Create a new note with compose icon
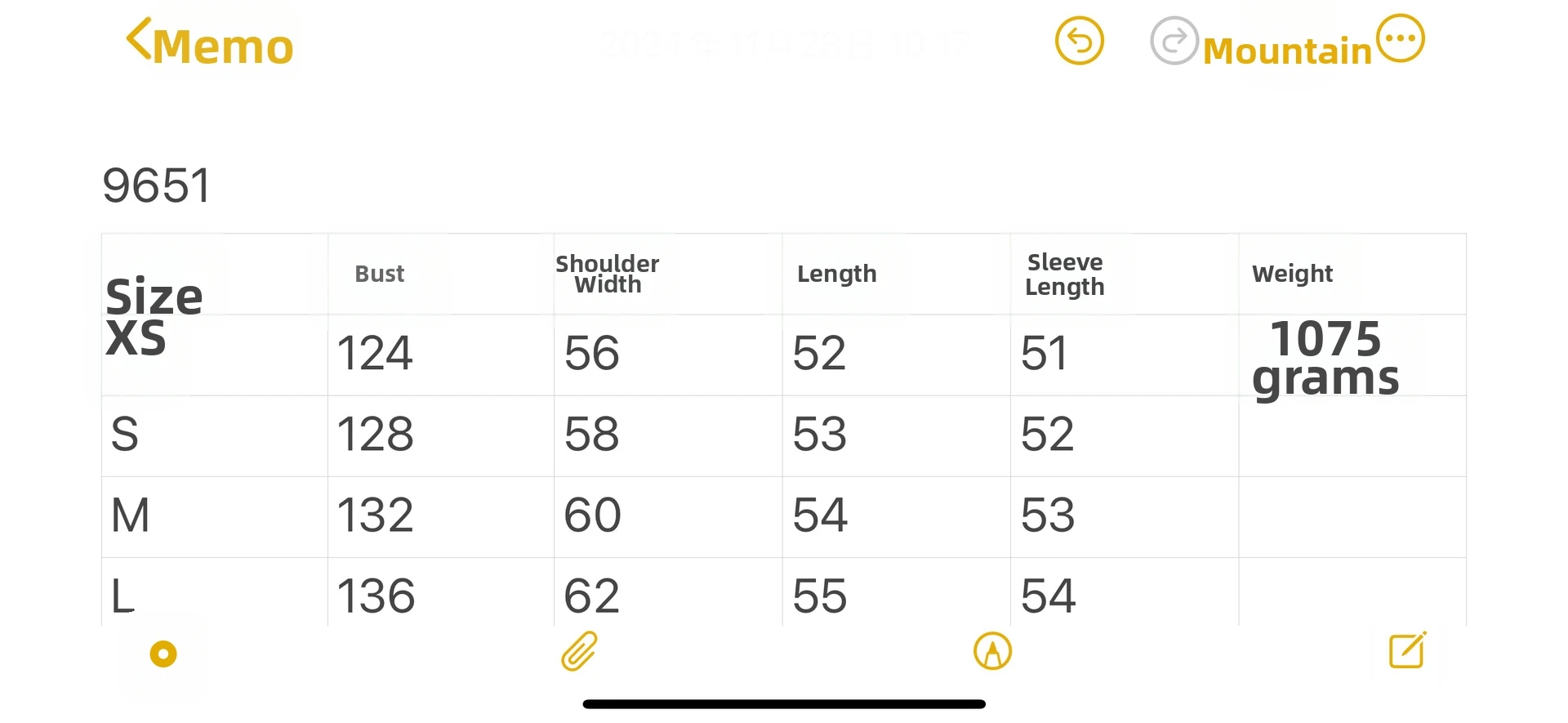This screenshot has height=723, width=1568. (1408, 651)
